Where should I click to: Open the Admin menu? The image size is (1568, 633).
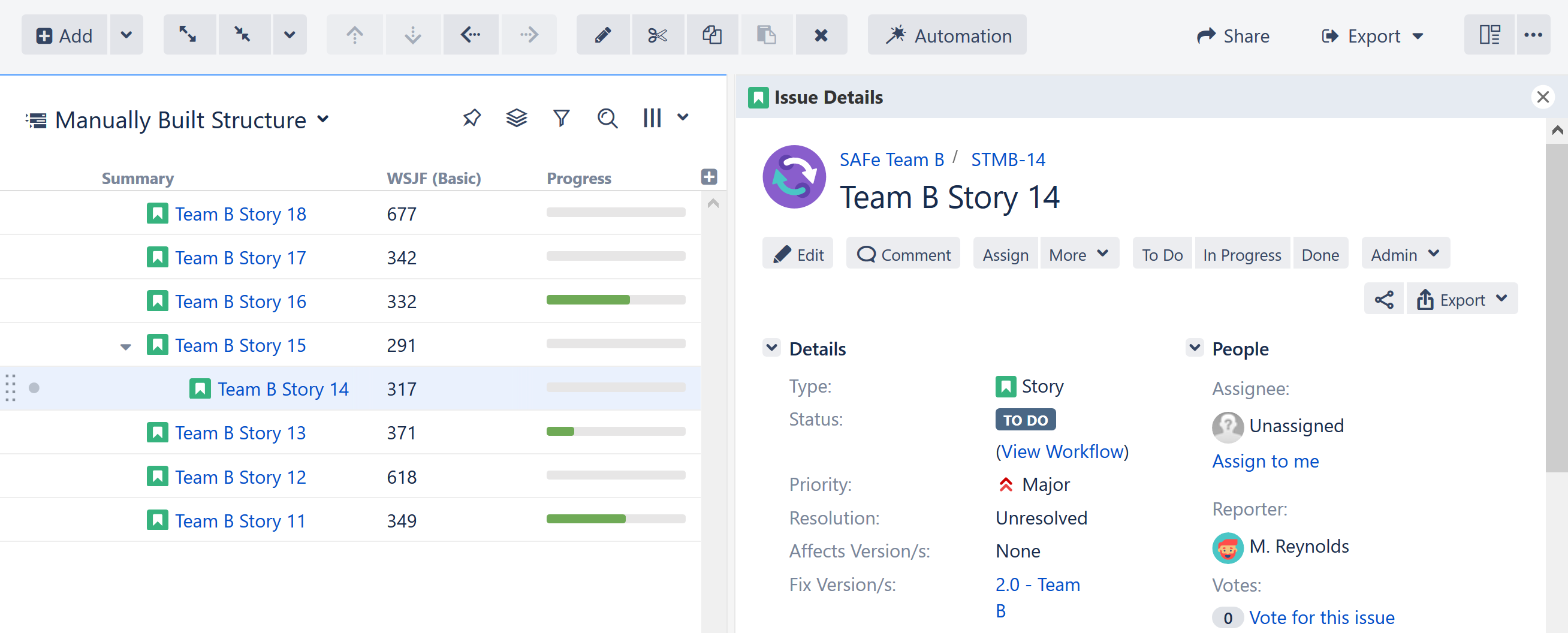click(1404, 254)
